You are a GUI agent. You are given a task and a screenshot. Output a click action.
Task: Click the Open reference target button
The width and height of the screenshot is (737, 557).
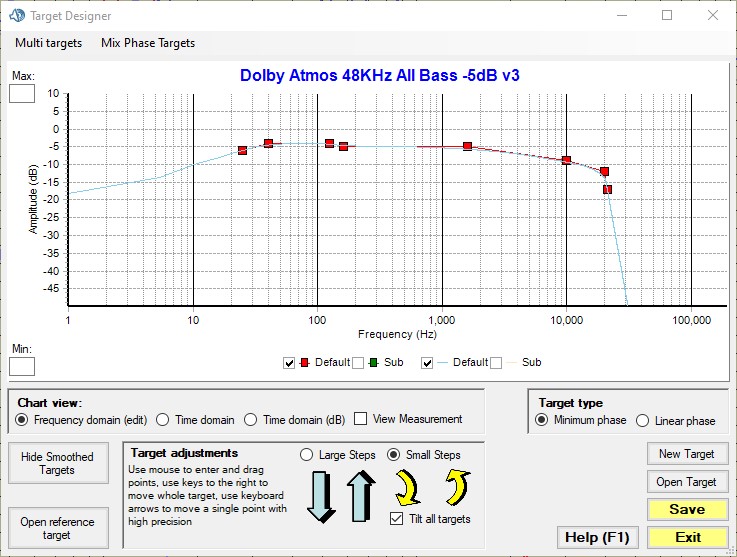57,529
